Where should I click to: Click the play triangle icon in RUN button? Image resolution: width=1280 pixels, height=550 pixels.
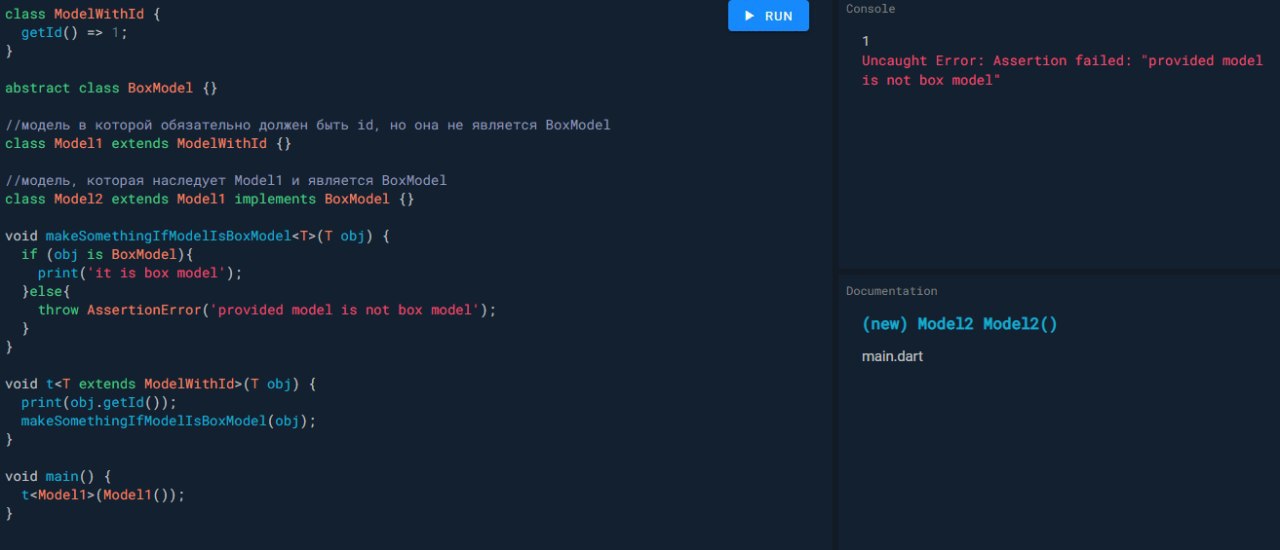tap(749, 16)
